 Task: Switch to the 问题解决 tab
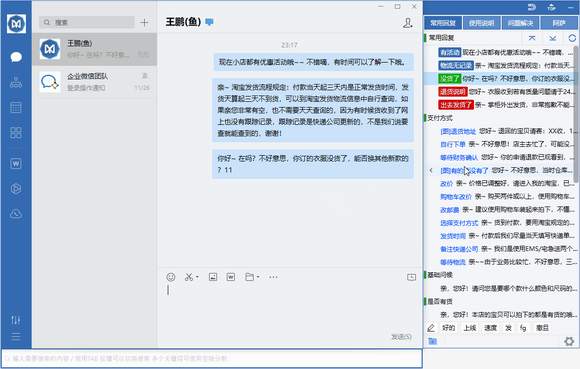pos(520,23)
